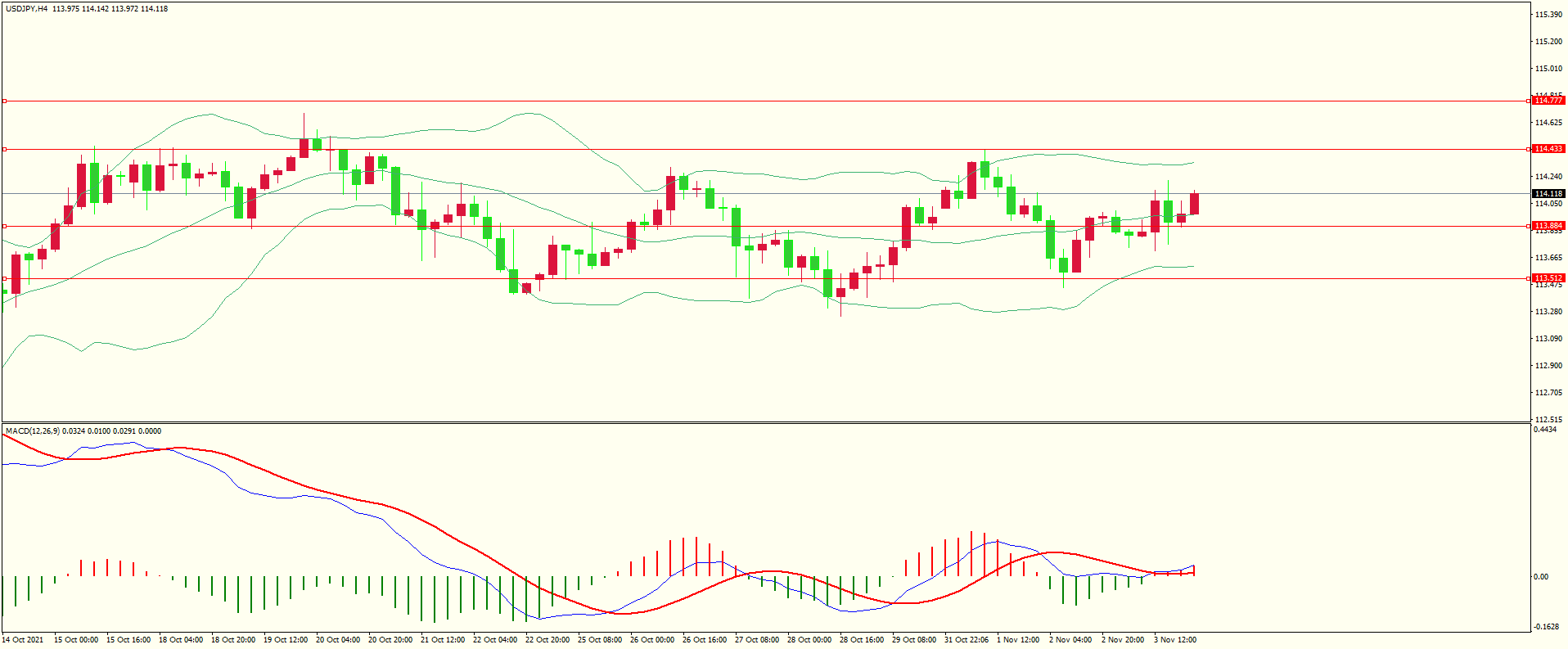The image size is (1568, 649).
Task: Click the 115.010 value on price scale
Action: [1548, 69]
